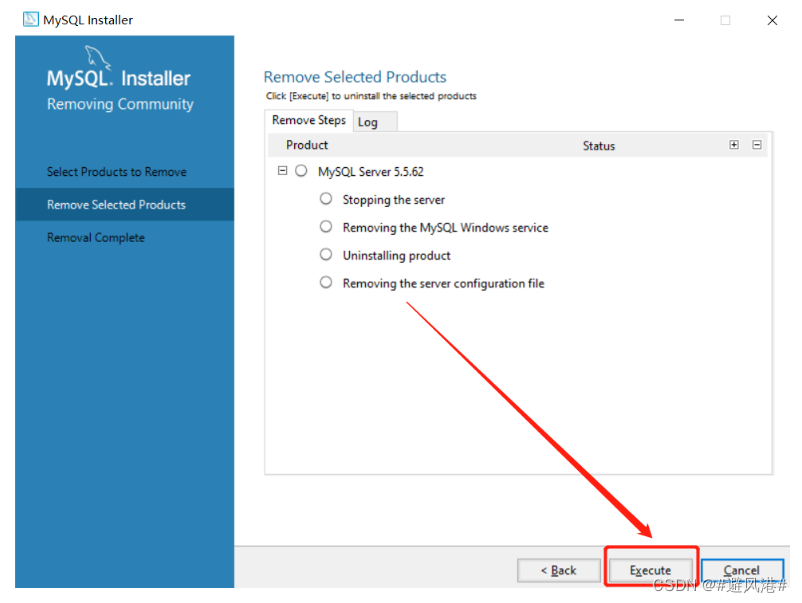Image resolution: width=802 pixels, height=603 pixels.
Task: Click the Removing the server configuration file circle
Action: click(x=326, y=282)
